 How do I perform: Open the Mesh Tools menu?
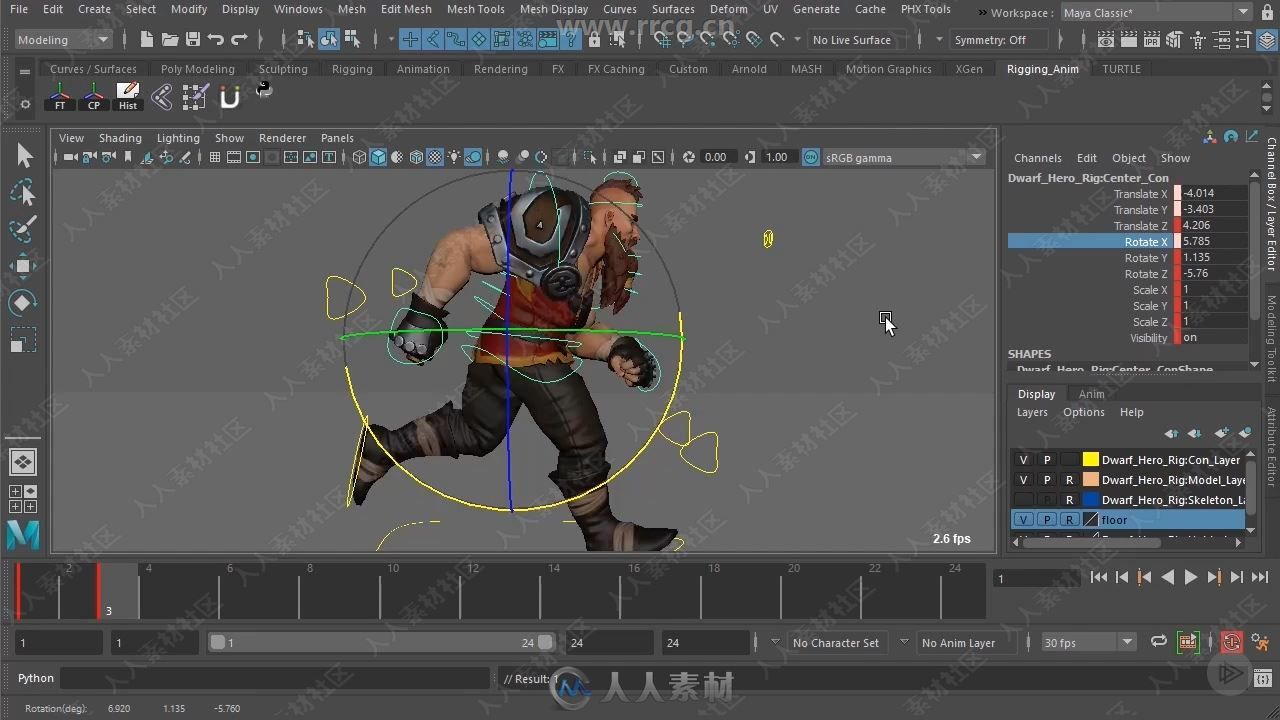(475, 9)
